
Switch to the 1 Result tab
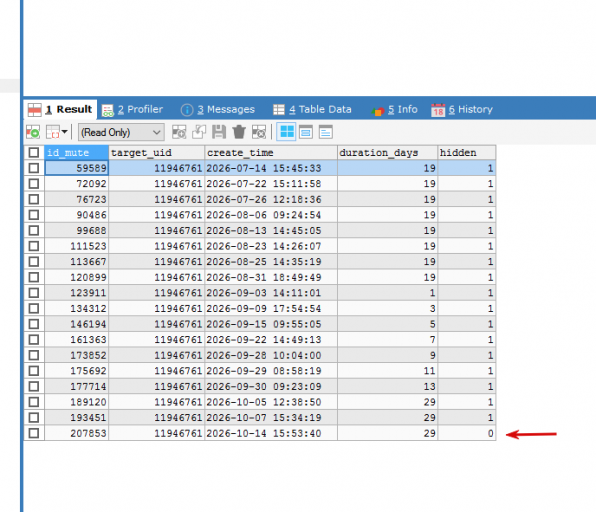(60, 109)
